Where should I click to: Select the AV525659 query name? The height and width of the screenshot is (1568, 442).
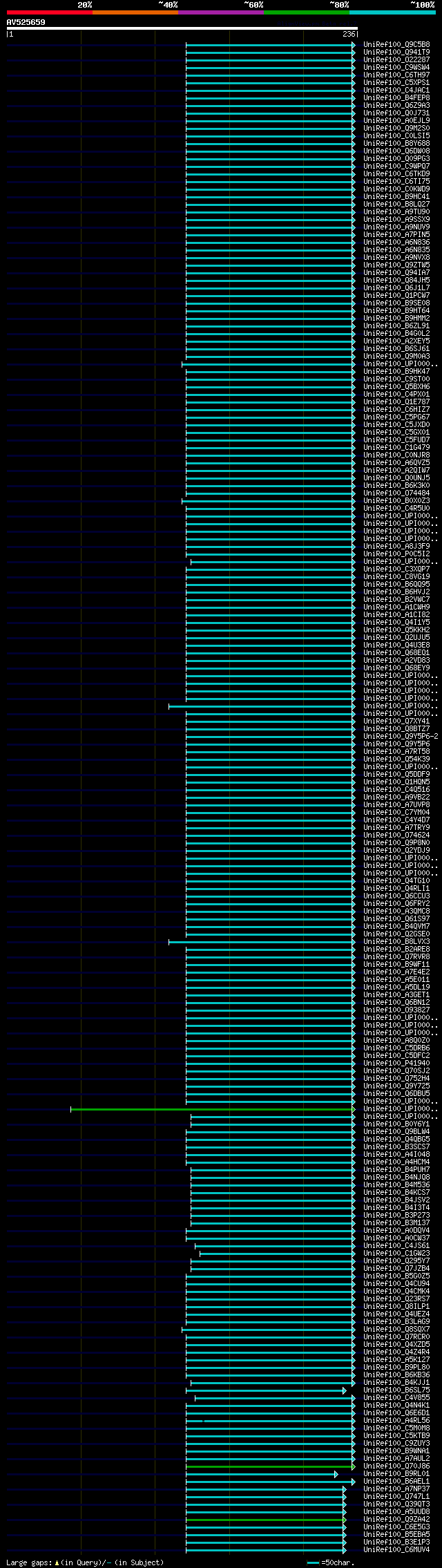coord(26,22)
